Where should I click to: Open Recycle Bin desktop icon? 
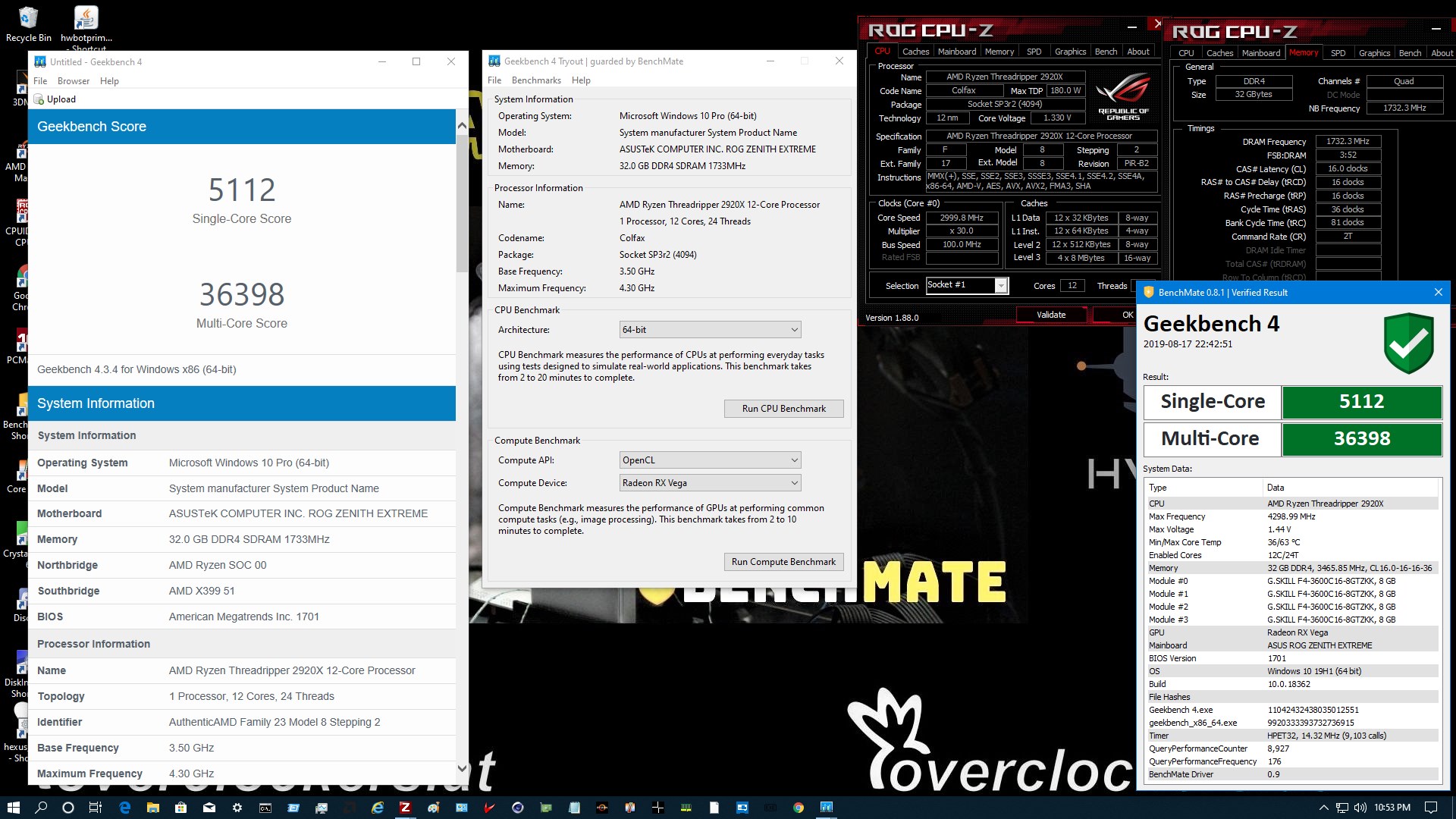[x=28, y=24]
